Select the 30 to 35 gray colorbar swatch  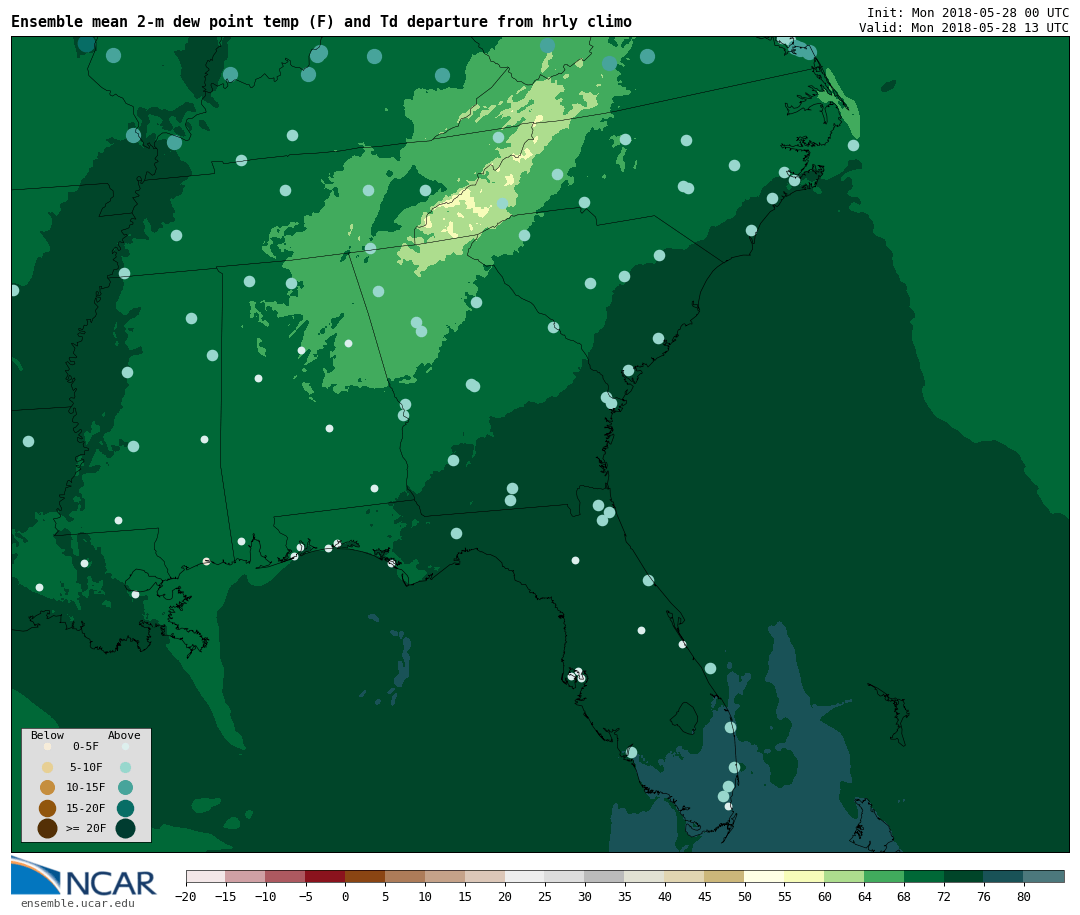605,877
